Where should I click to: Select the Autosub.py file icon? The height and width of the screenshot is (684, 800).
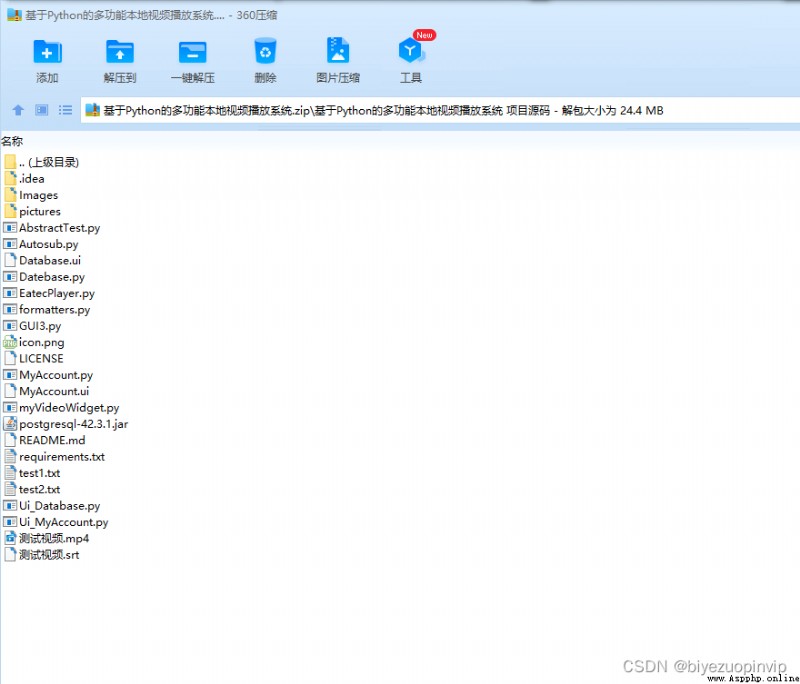pyautogui.click(x=10, y=244)
